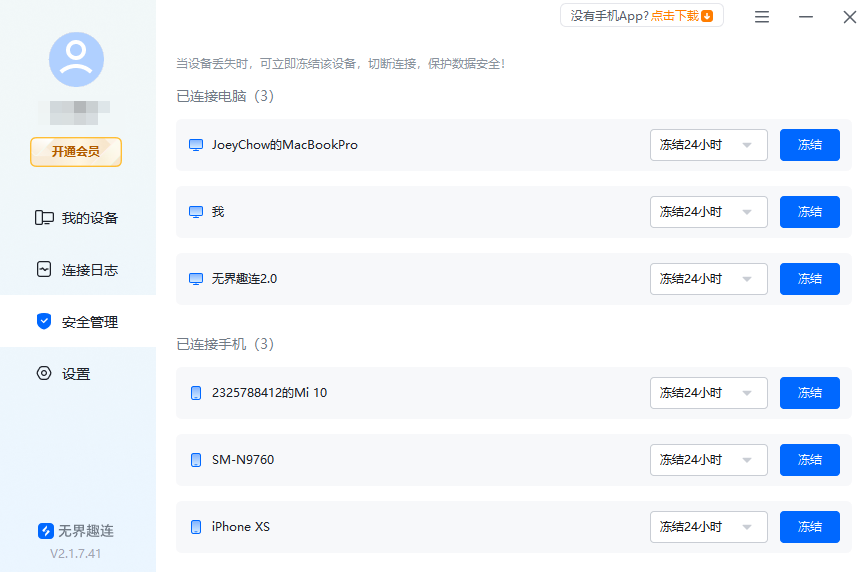Click the blurred username under the avatar
This screenshot has width=866, height=572.
(x=80, y=113)
